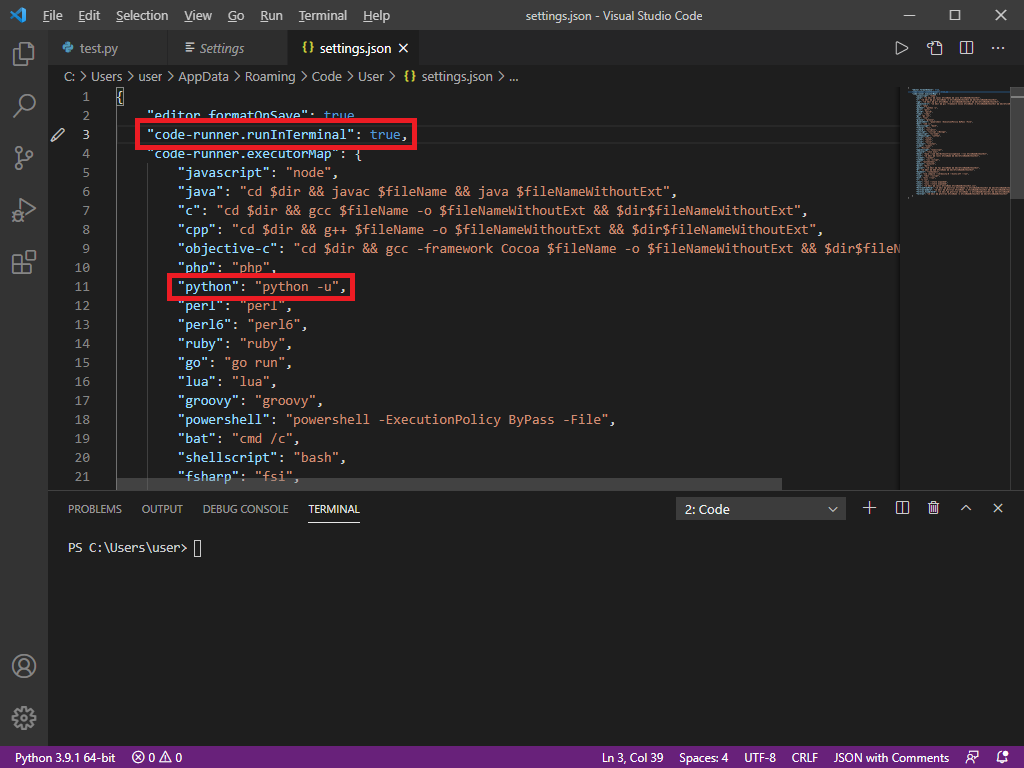Click 'settings.json' in the breadcrumb
This screenshot has width=1024, height=768.
coord(456,76)
